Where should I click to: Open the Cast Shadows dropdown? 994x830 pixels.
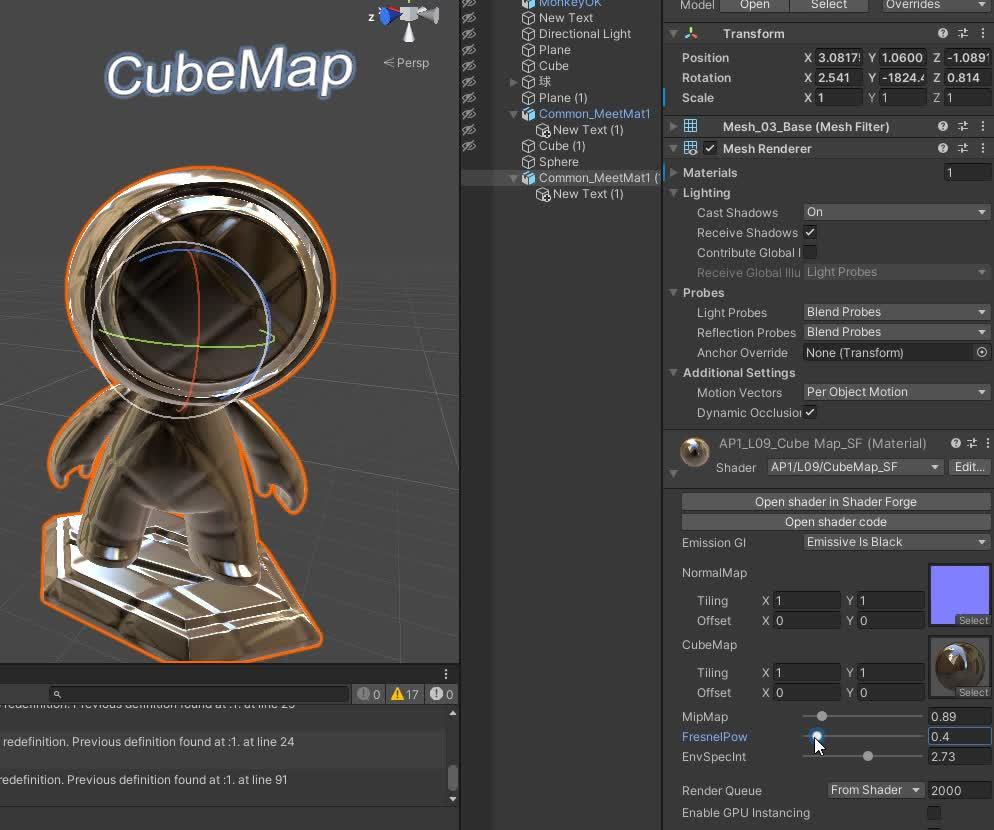[x=893, y=212]
